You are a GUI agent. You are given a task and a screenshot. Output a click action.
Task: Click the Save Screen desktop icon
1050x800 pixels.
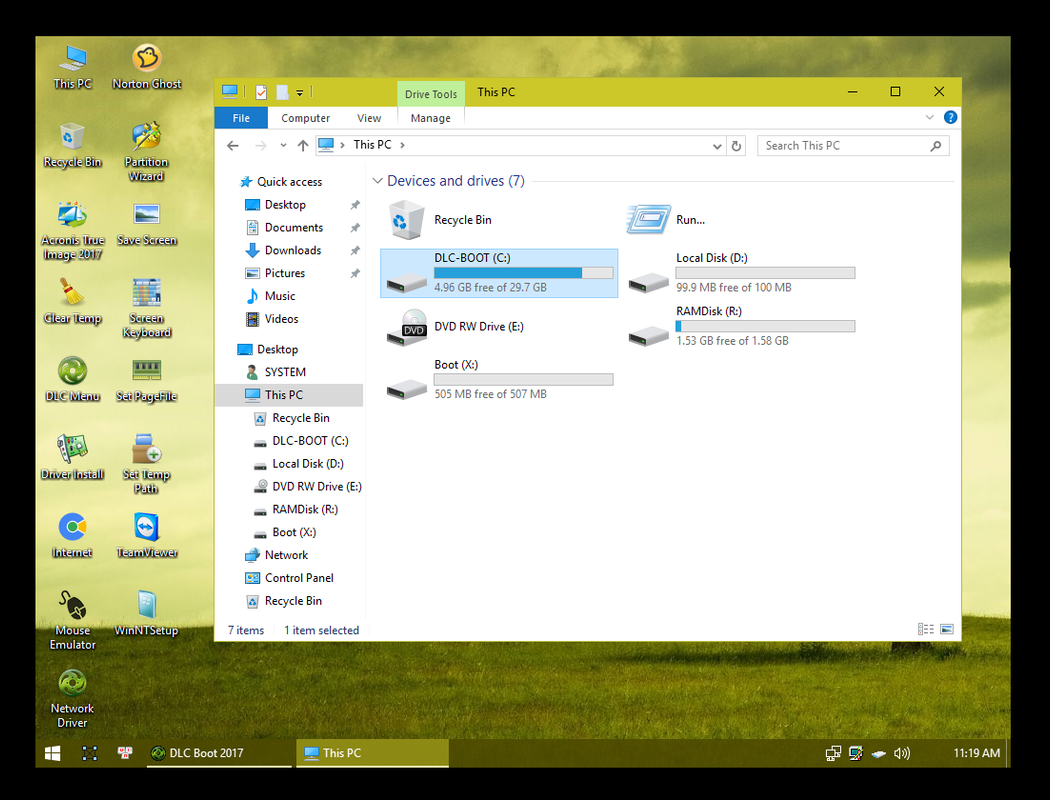point(147,224)
